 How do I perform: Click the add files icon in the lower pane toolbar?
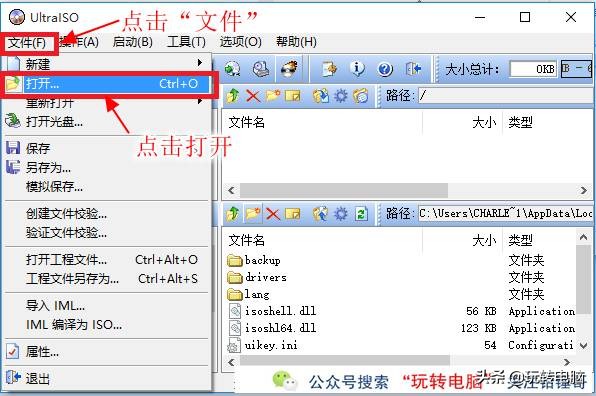(x=320, y=214)
